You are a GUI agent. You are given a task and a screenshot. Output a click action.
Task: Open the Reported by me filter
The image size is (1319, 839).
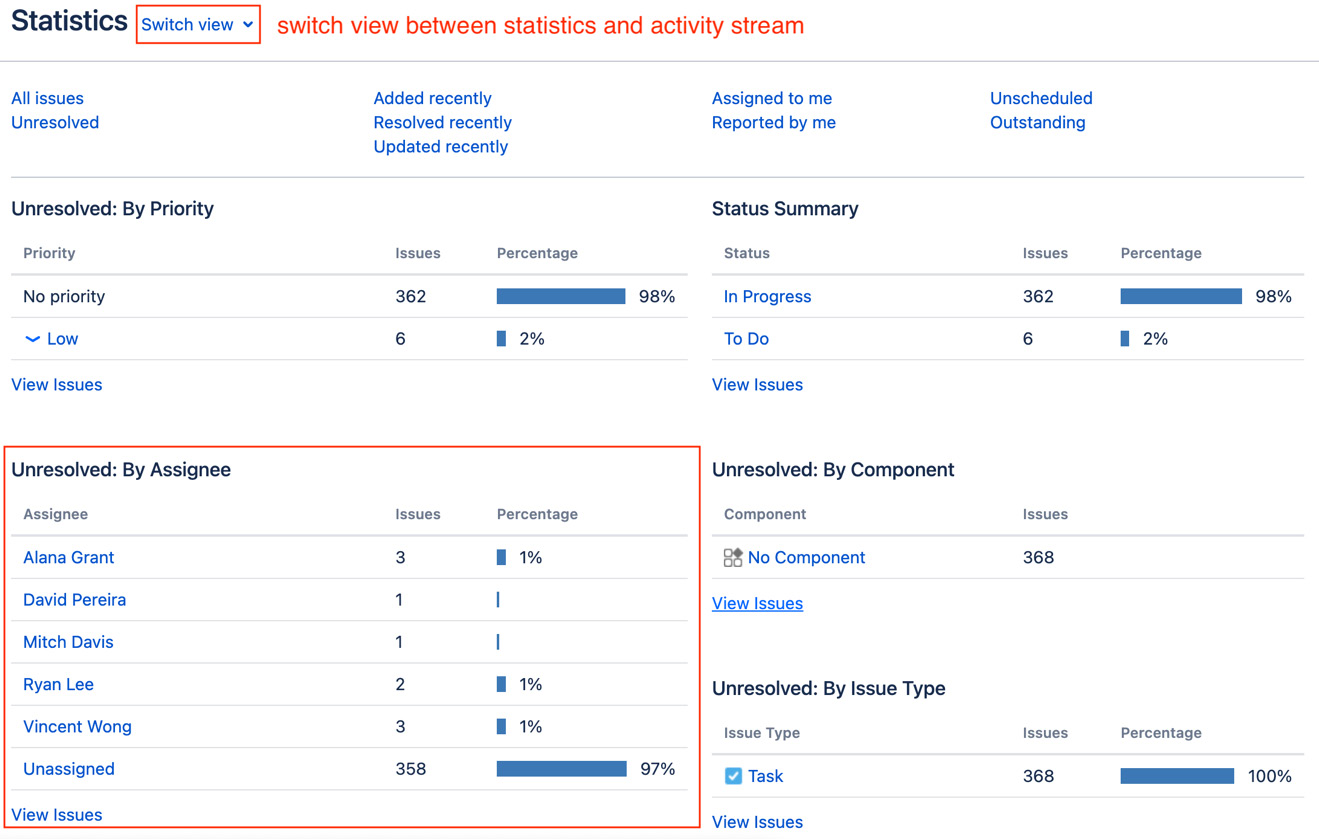click(x=773, y=122)
